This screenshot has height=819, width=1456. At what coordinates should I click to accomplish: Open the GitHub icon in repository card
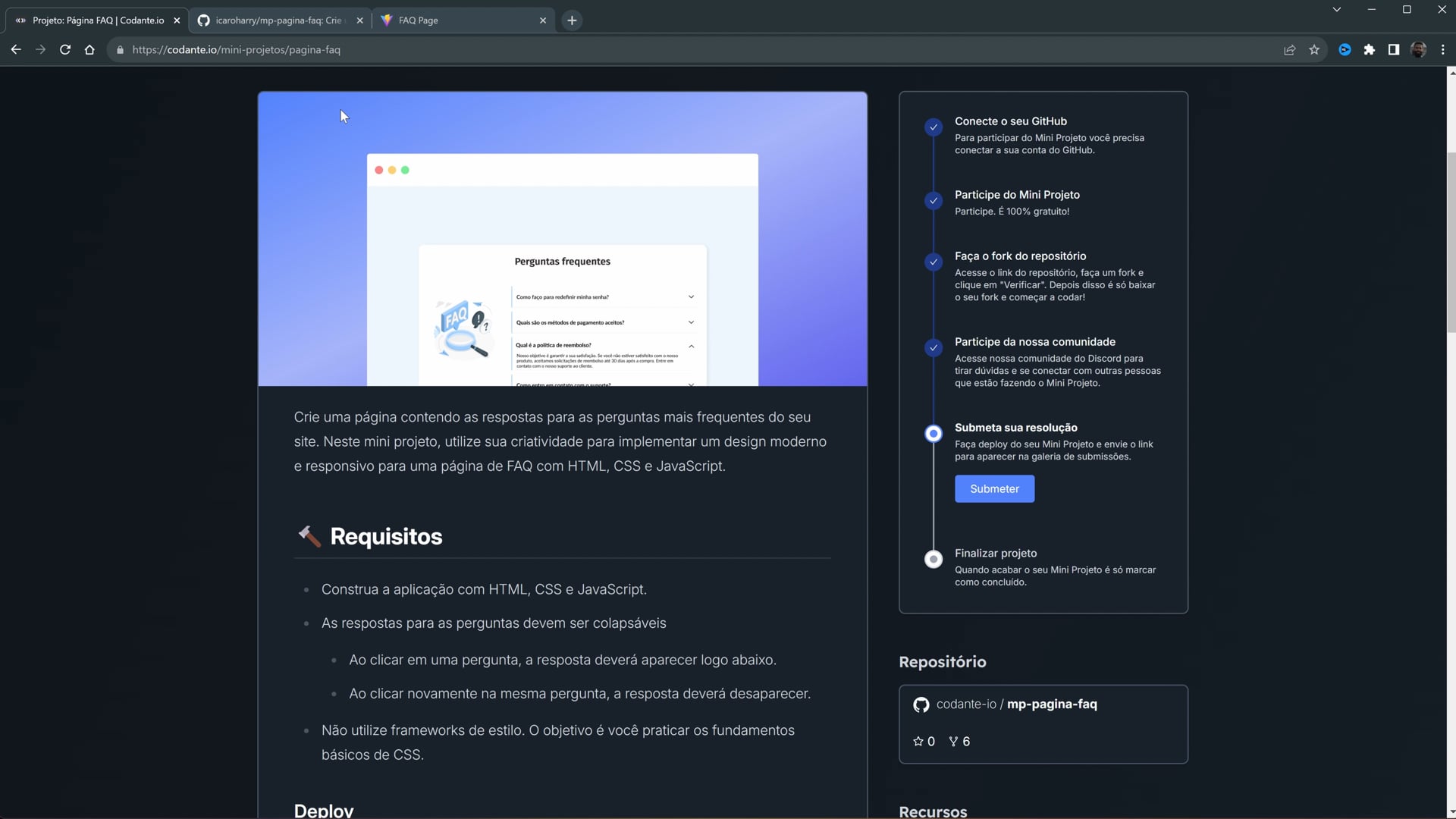click(x=921, y=704)
